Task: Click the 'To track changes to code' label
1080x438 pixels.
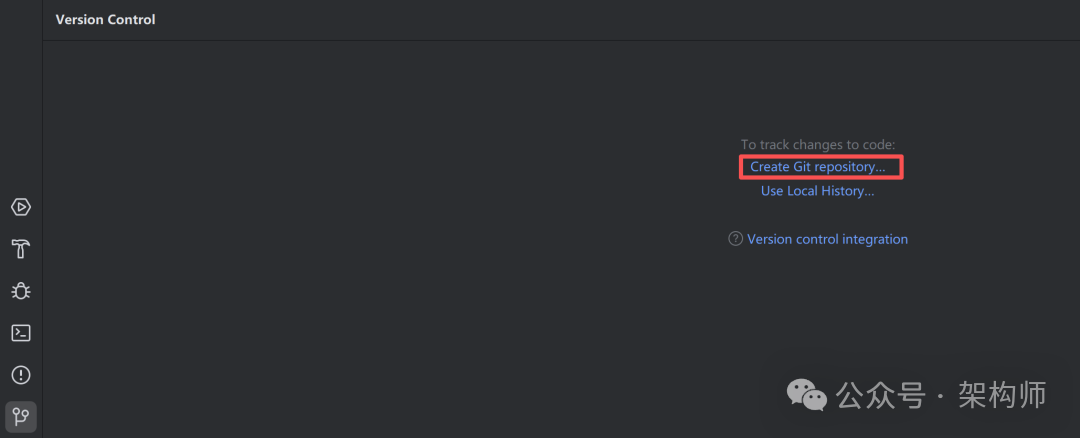Action: (818, 145)
